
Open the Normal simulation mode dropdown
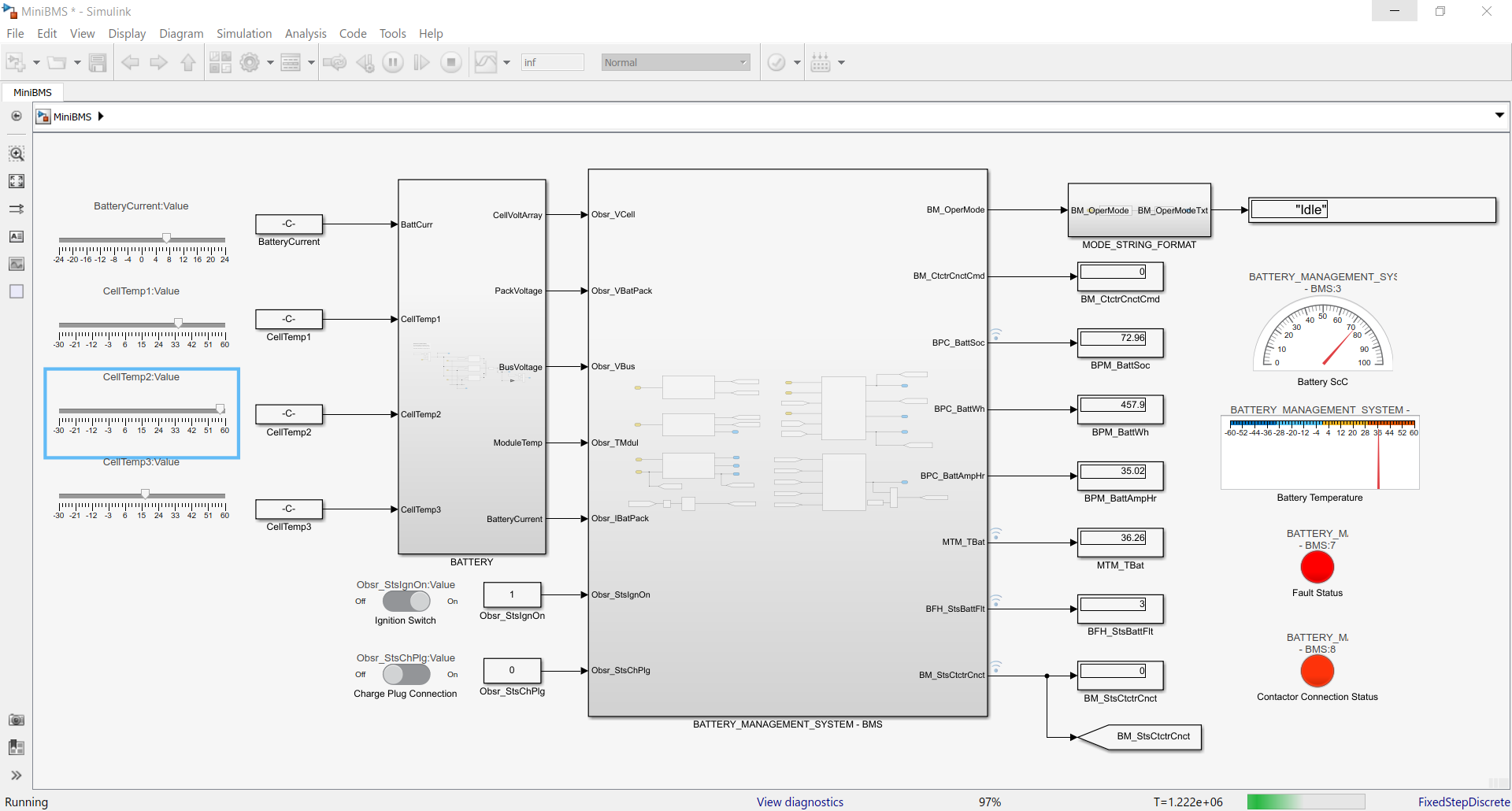[676, 62]
